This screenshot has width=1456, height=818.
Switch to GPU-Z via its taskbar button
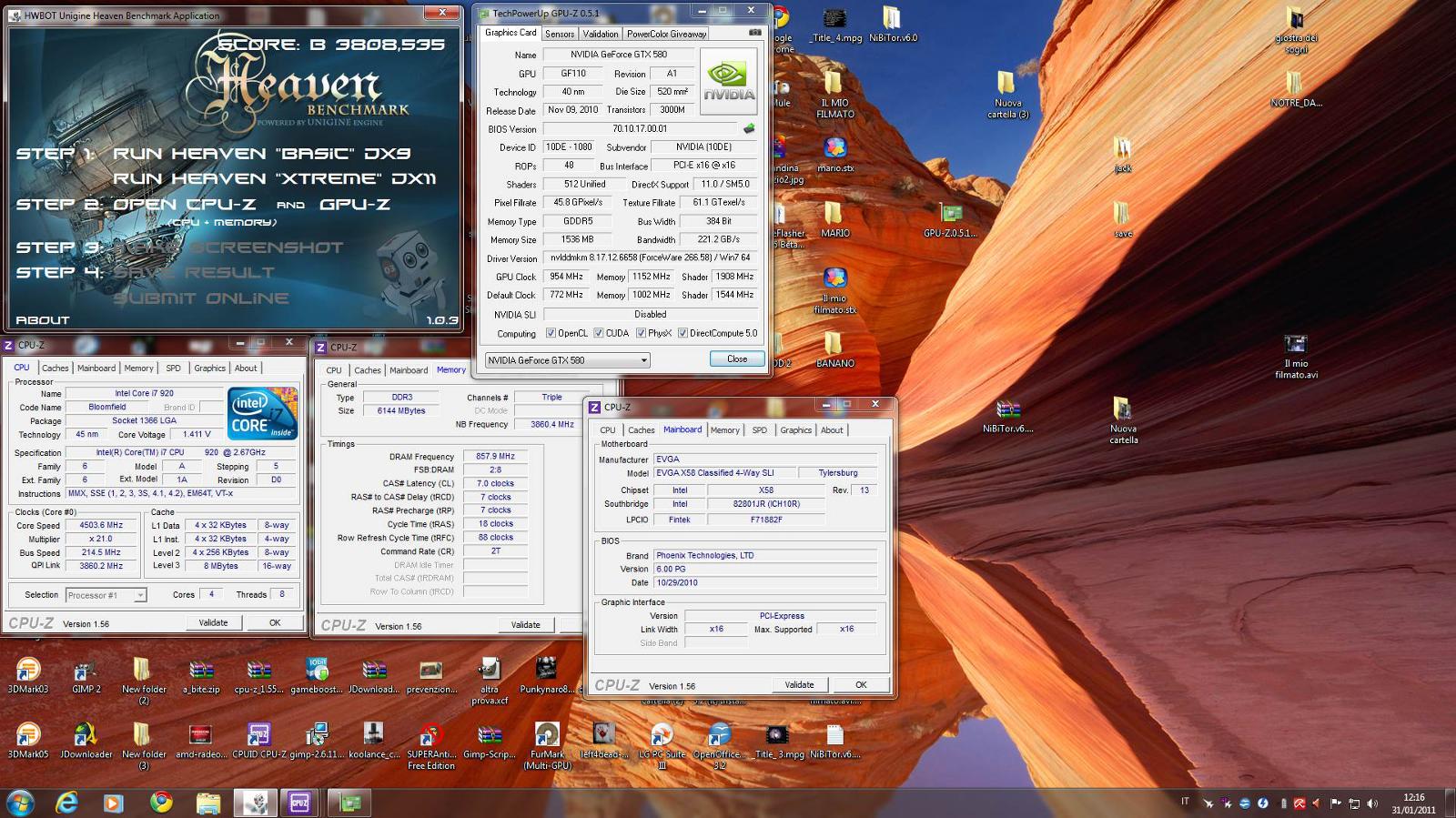[x=350, y=803]
